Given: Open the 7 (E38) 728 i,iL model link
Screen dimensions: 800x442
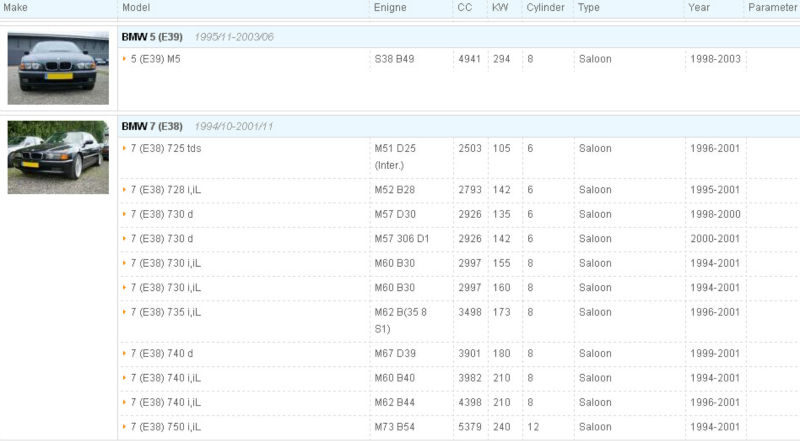Looking at the screenshot, I should coord(166,190).
